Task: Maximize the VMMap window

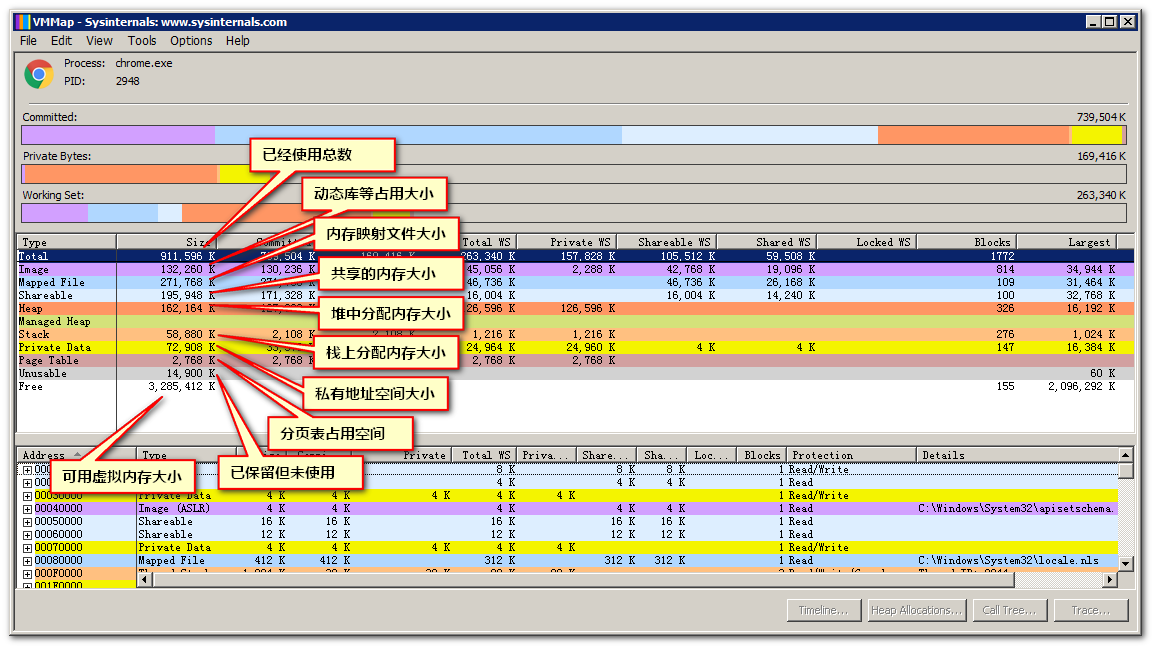Action: click(x=1110, y=22)
